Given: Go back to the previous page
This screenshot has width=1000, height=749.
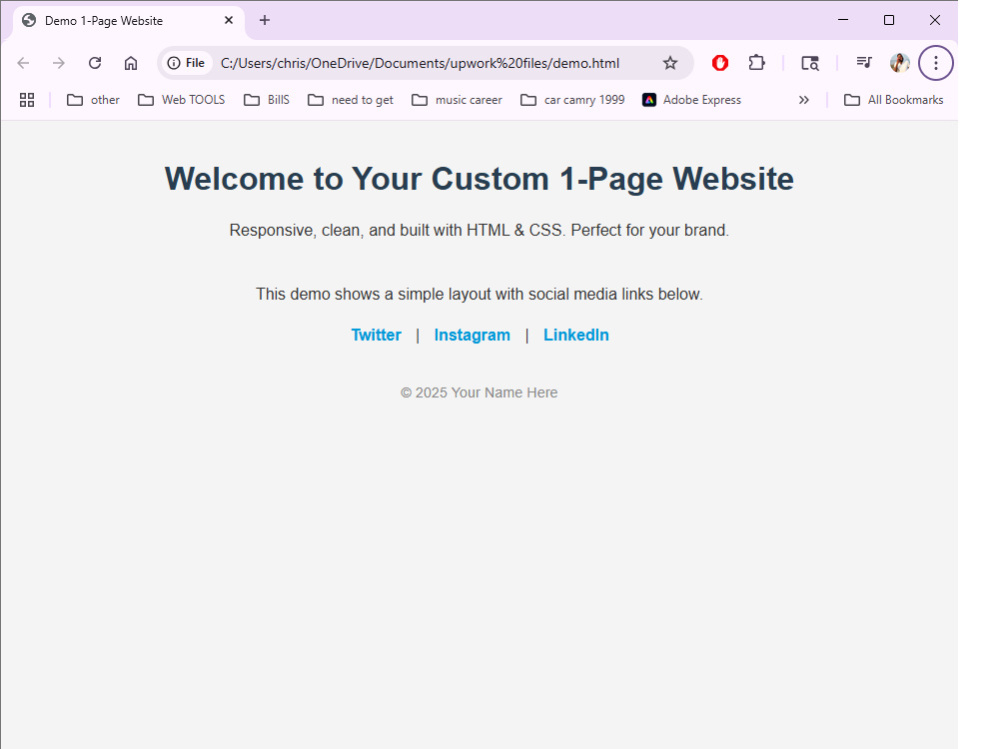Looking at the screenshot, I should coord(24,63).
